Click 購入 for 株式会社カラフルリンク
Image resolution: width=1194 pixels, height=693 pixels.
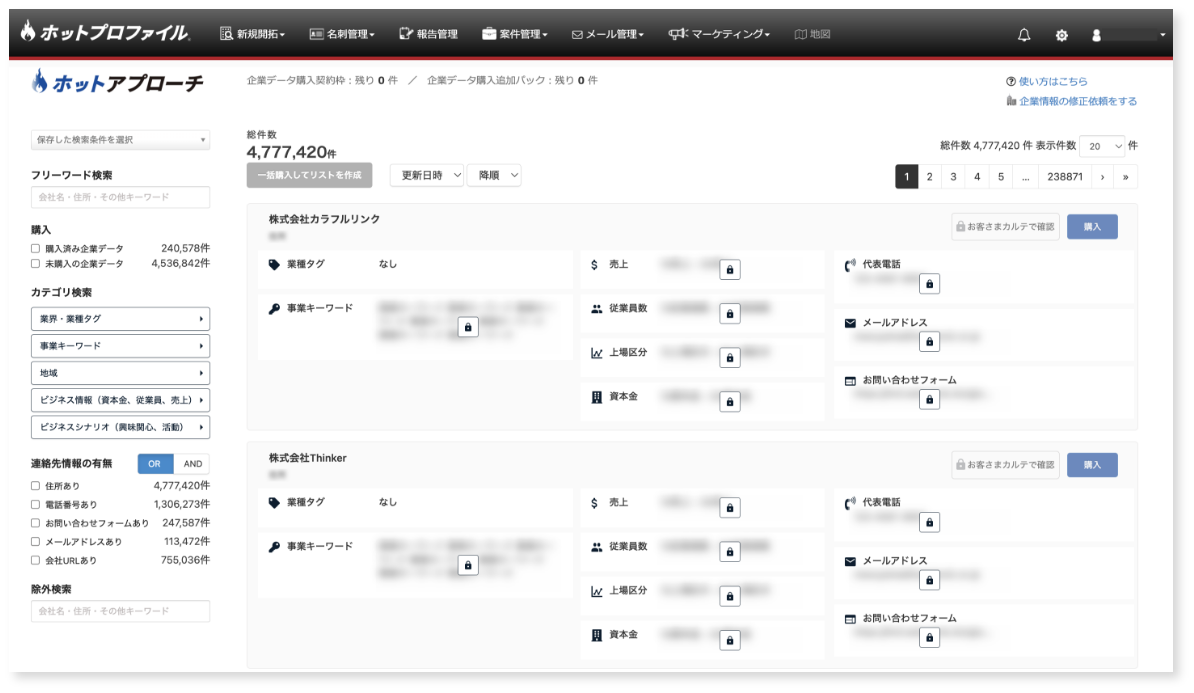click(1092, 227)
